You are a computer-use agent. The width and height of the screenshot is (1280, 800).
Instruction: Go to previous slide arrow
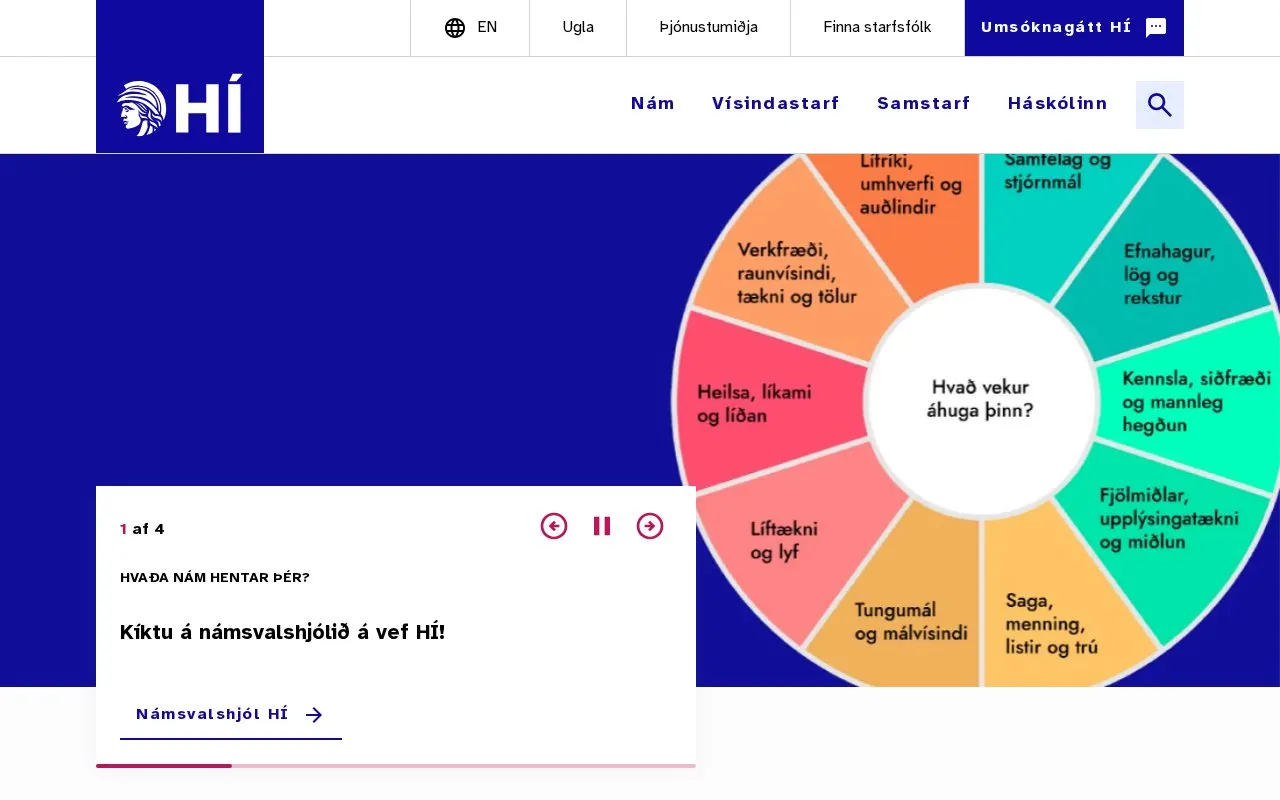(554, 526)
